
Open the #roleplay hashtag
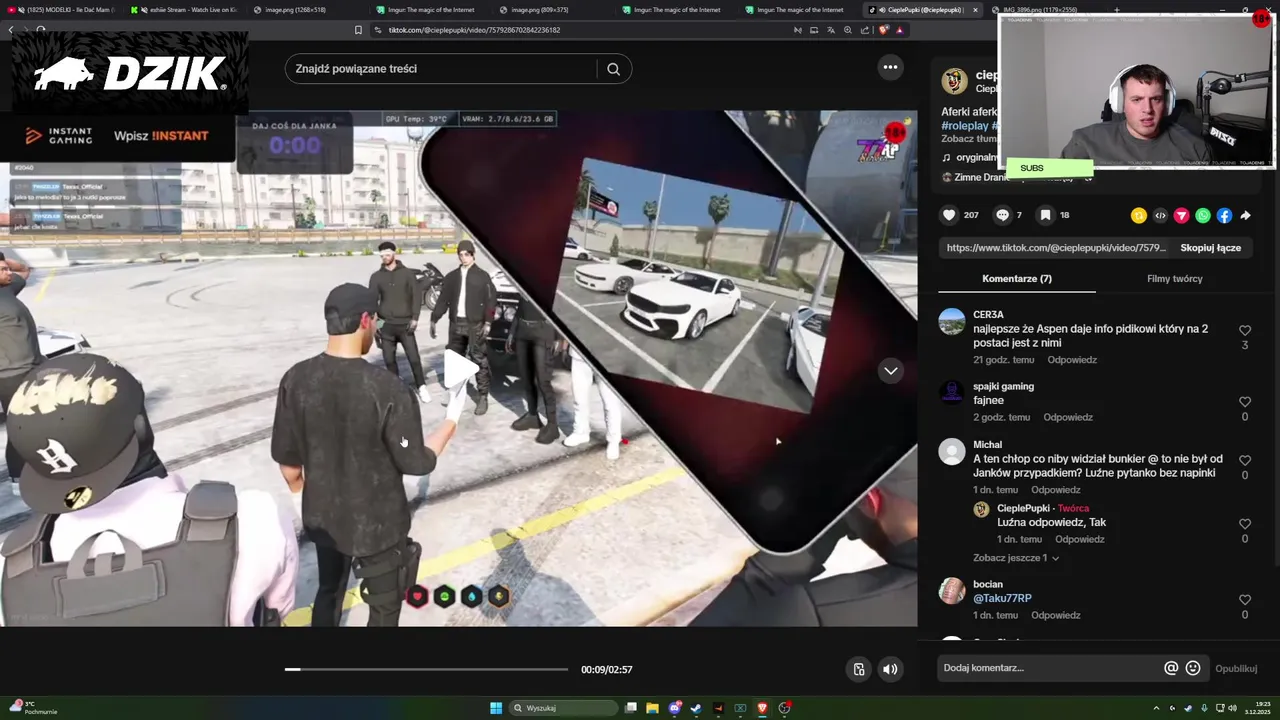click(x=964, y=126)
